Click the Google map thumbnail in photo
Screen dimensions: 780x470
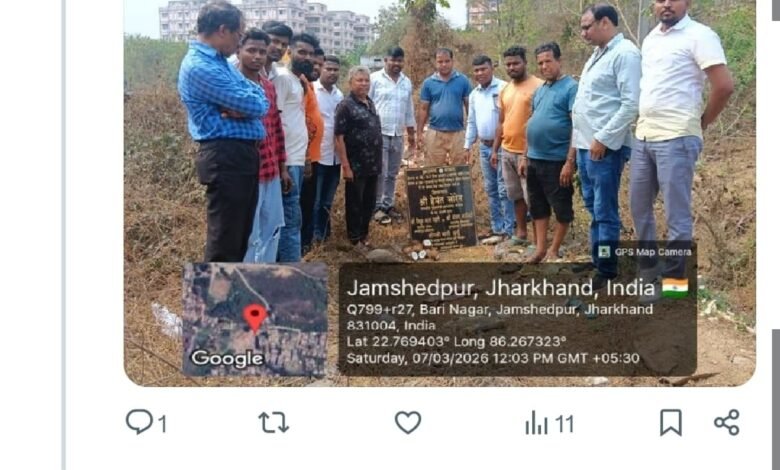[255, 319]
